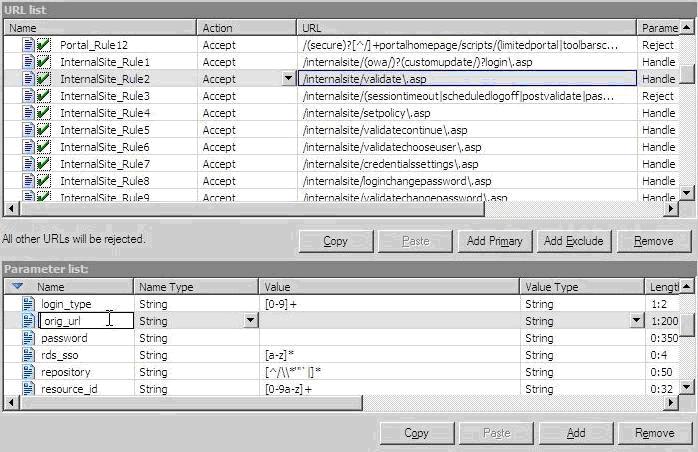Click the orig_url name edit field
This screenshot has width=698, height=452.
86,321
